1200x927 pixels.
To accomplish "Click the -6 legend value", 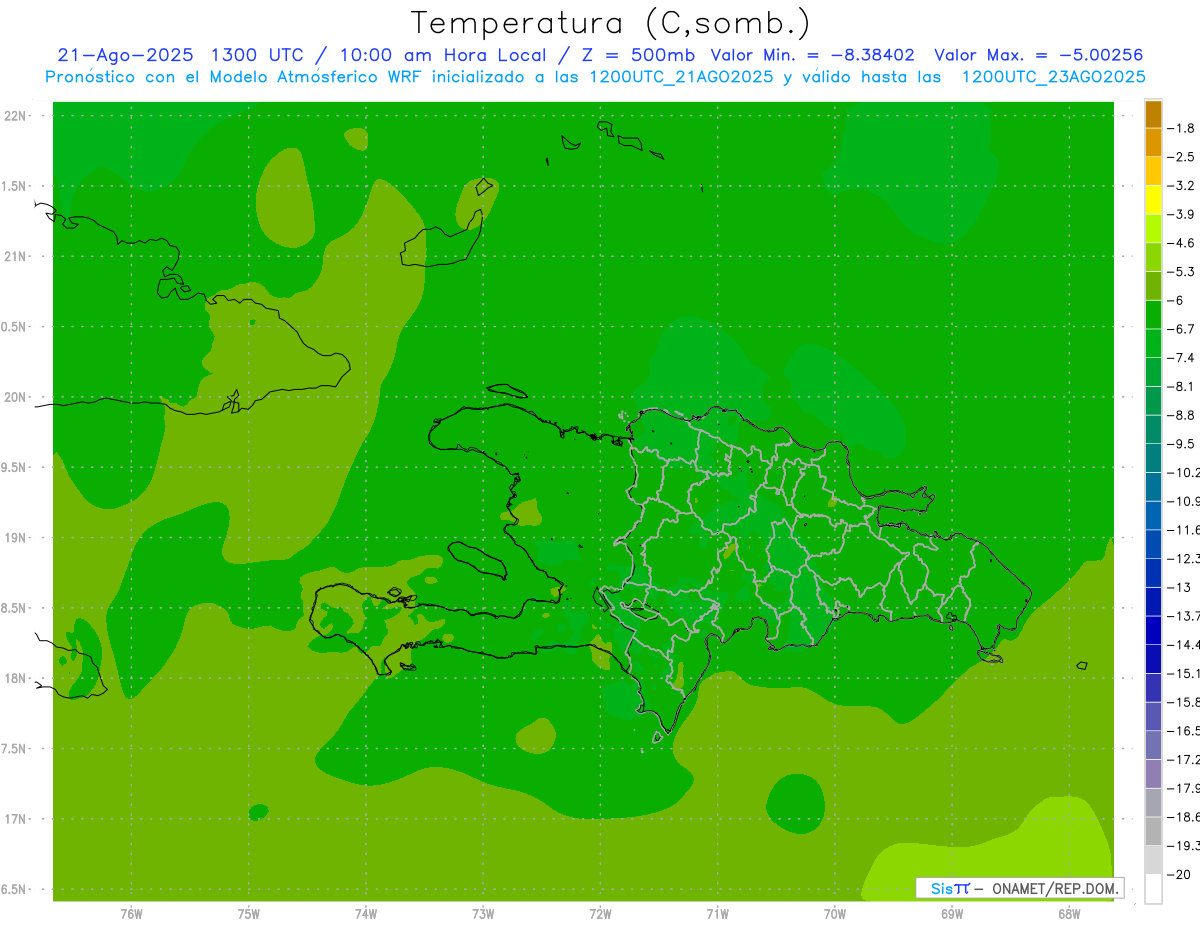I will pyautogui.click(x=1176, y=300).
